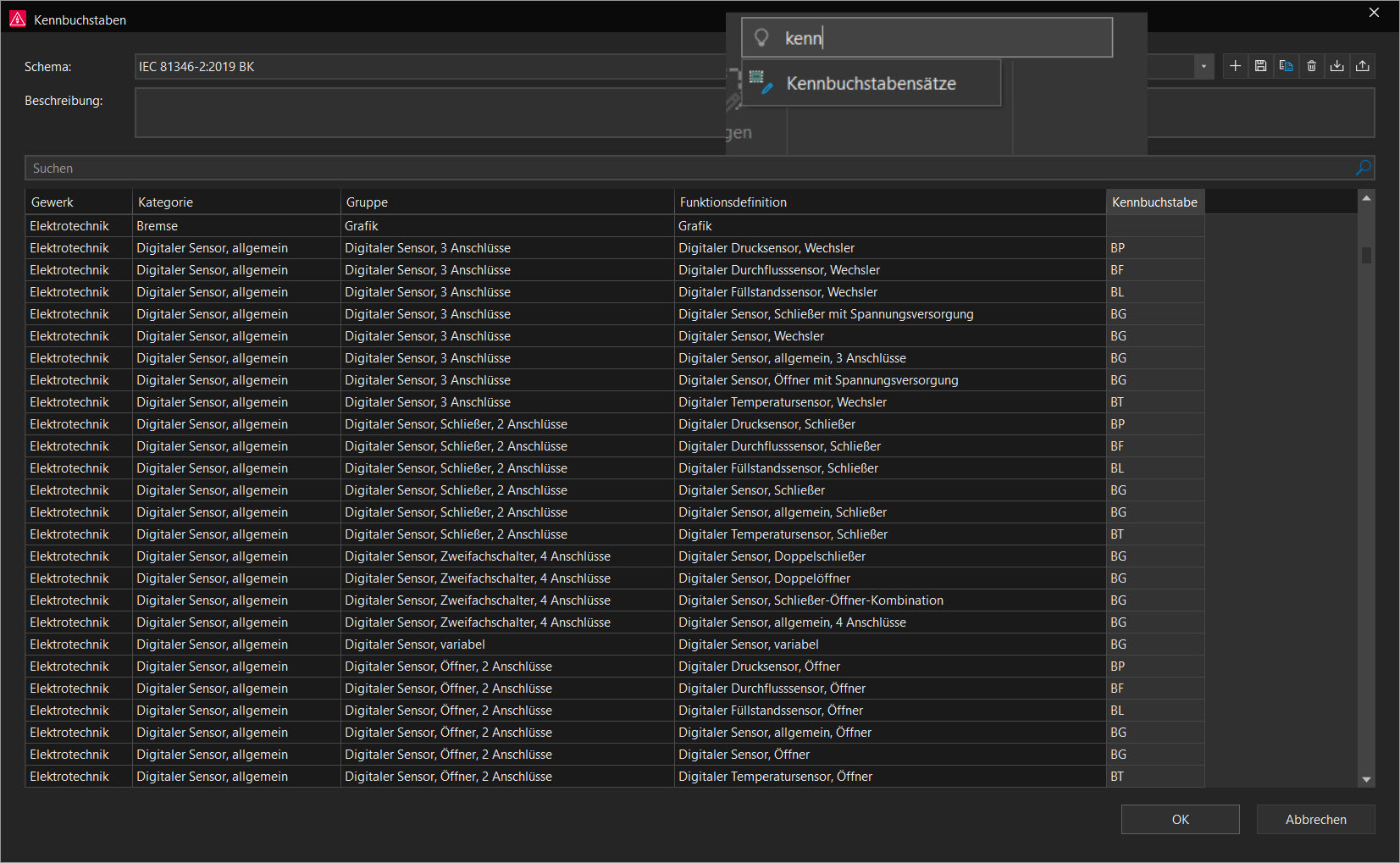Click the scrollbar down arrow in table

[x=1366, y=779]
